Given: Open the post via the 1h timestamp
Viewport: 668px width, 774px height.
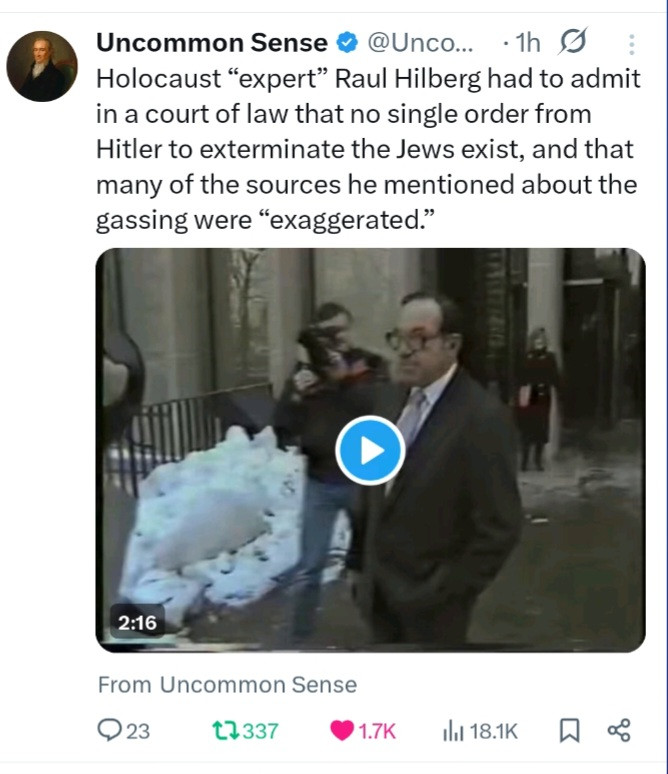Looking at the screenshot, I should click(525, 43).
